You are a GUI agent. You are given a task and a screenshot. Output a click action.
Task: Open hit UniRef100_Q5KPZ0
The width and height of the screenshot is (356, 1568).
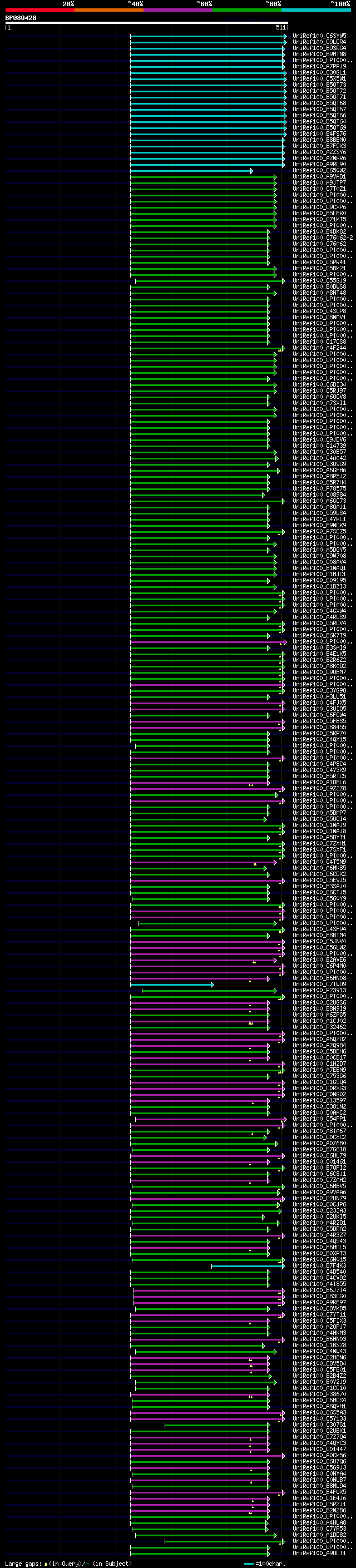(x=319, y=733)
